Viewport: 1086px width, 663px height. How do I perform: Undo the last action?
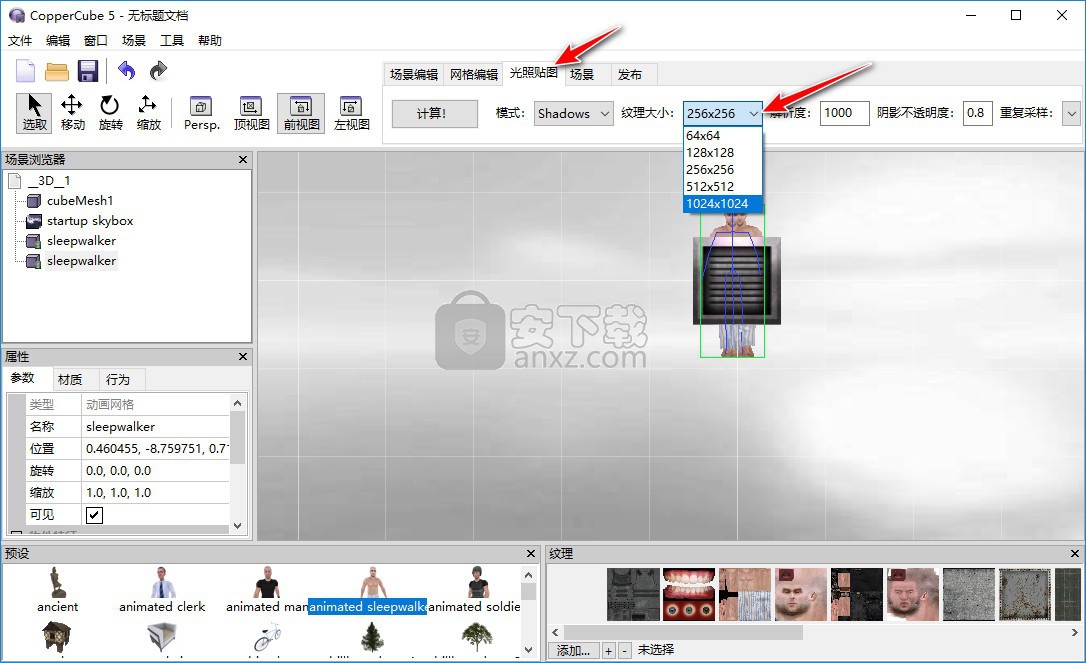coord(126,70)
